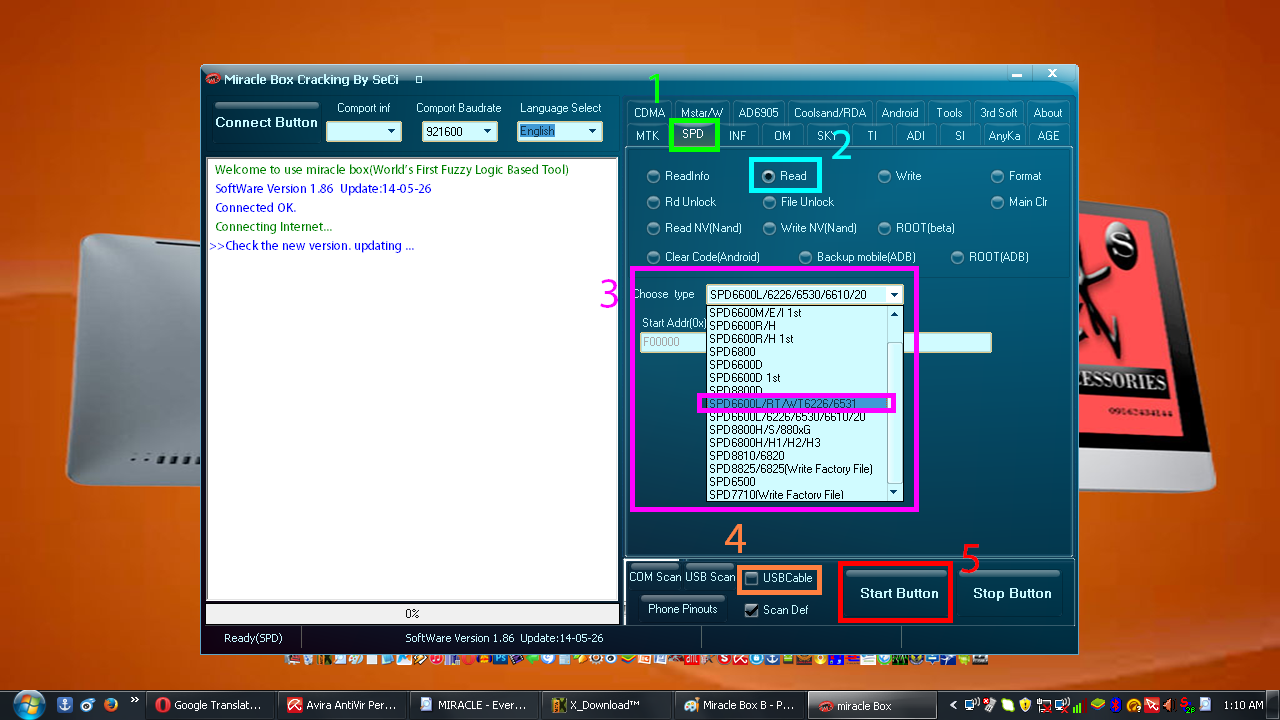Image resolution: width=1280 pixels, height=720 pixels.
Task: Launch Firefox from the quick launch bar
Action: click(x=111, y=704)
